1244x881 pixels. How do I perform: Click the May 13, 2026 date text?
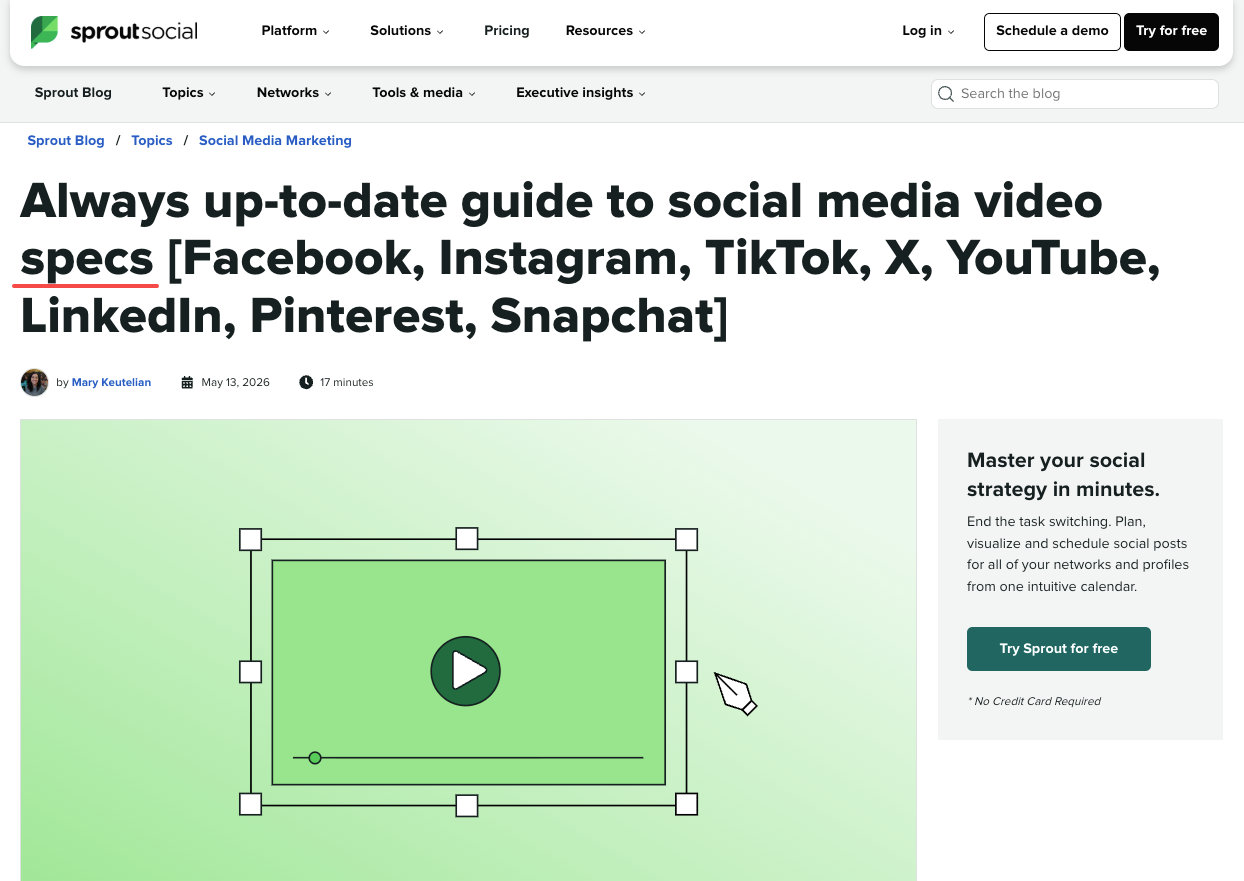[x=236, y=382]
